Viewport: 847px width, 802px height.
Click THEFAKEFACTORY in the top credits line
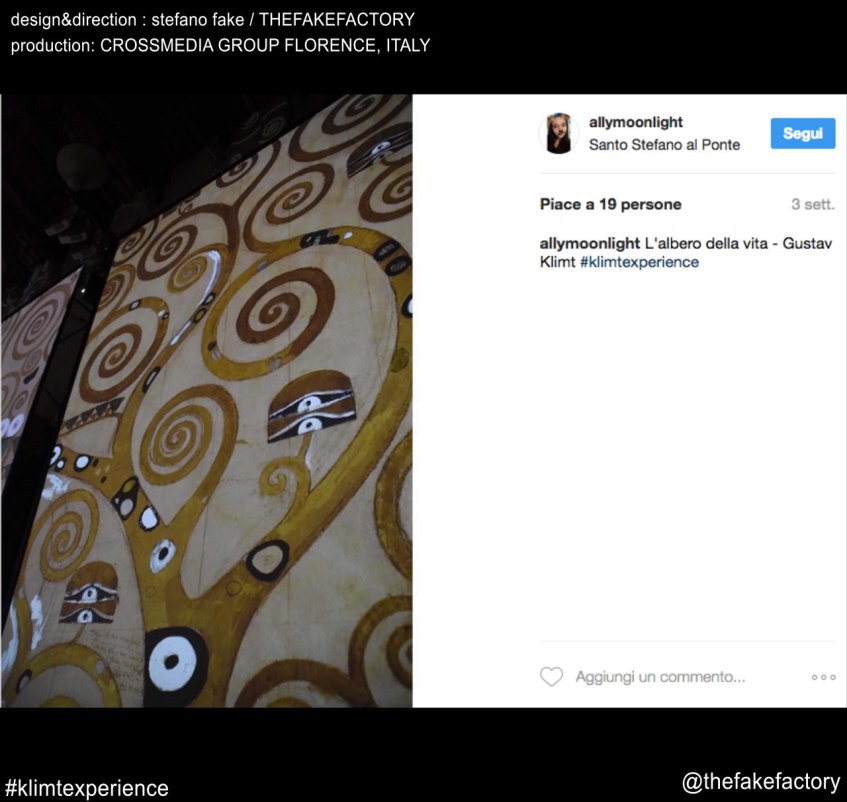(336, 20)
